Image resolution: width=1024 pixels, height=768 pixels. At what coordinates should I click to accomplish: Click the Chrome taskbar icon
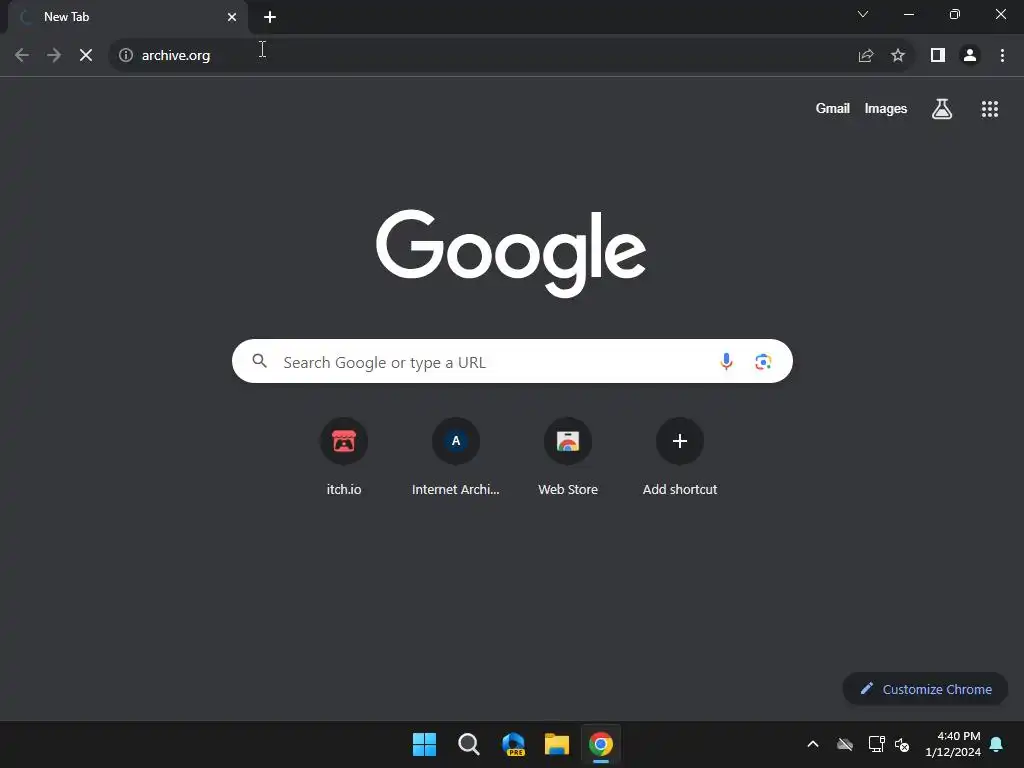[601, 744]
